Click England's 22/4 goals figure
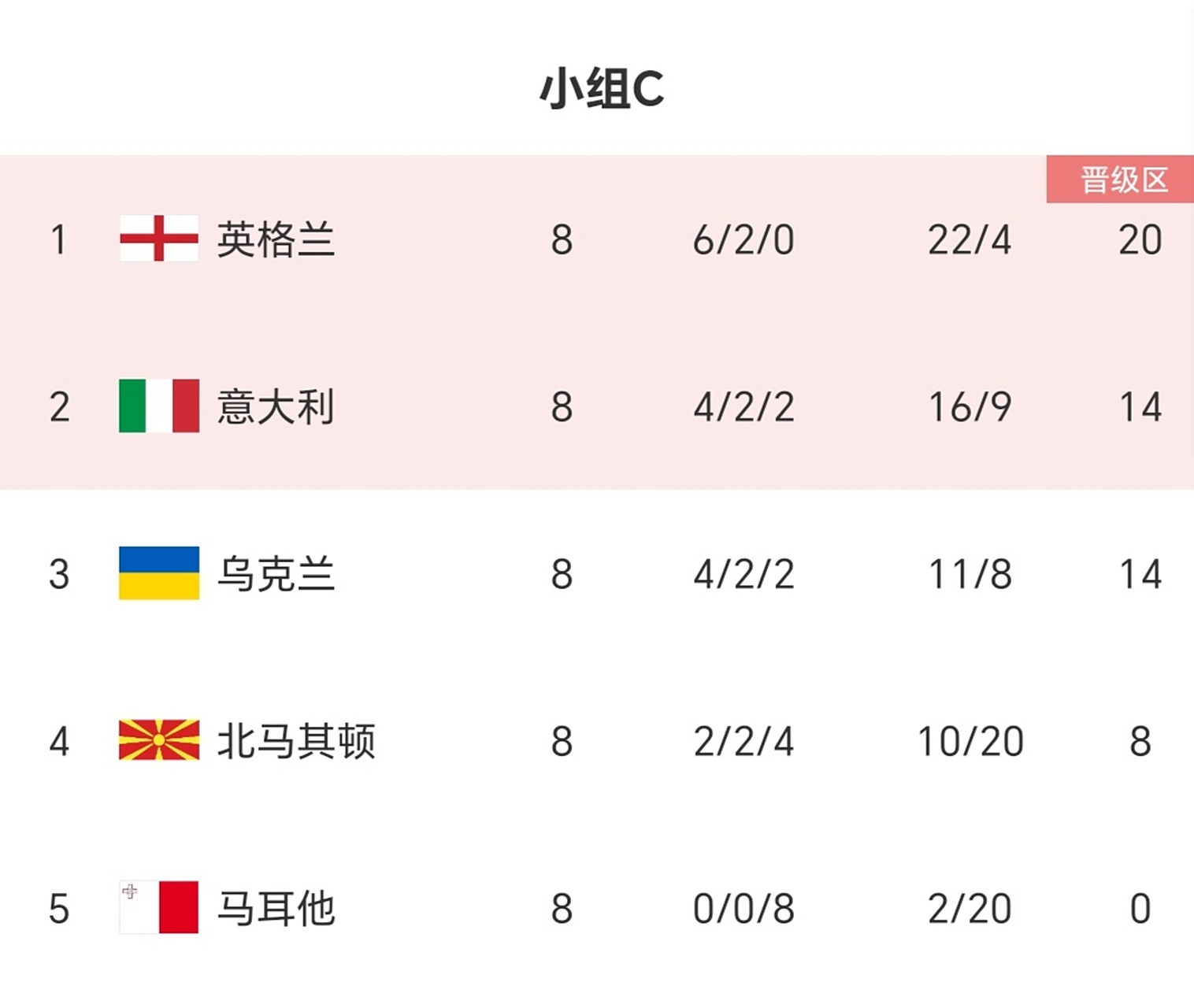Viewport: 1194px width, 1008px height. click(x=970, y=239)
